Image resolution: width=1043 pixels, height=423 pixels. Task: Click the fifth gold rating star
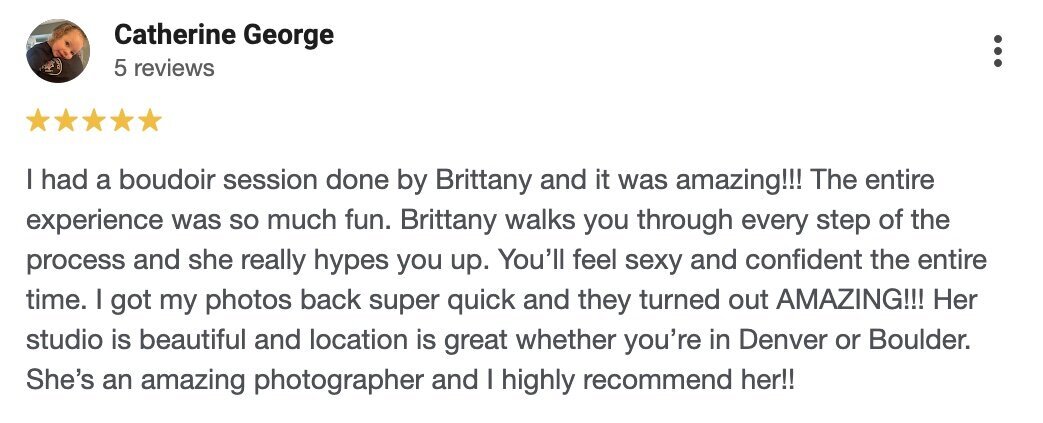(150, 121)
